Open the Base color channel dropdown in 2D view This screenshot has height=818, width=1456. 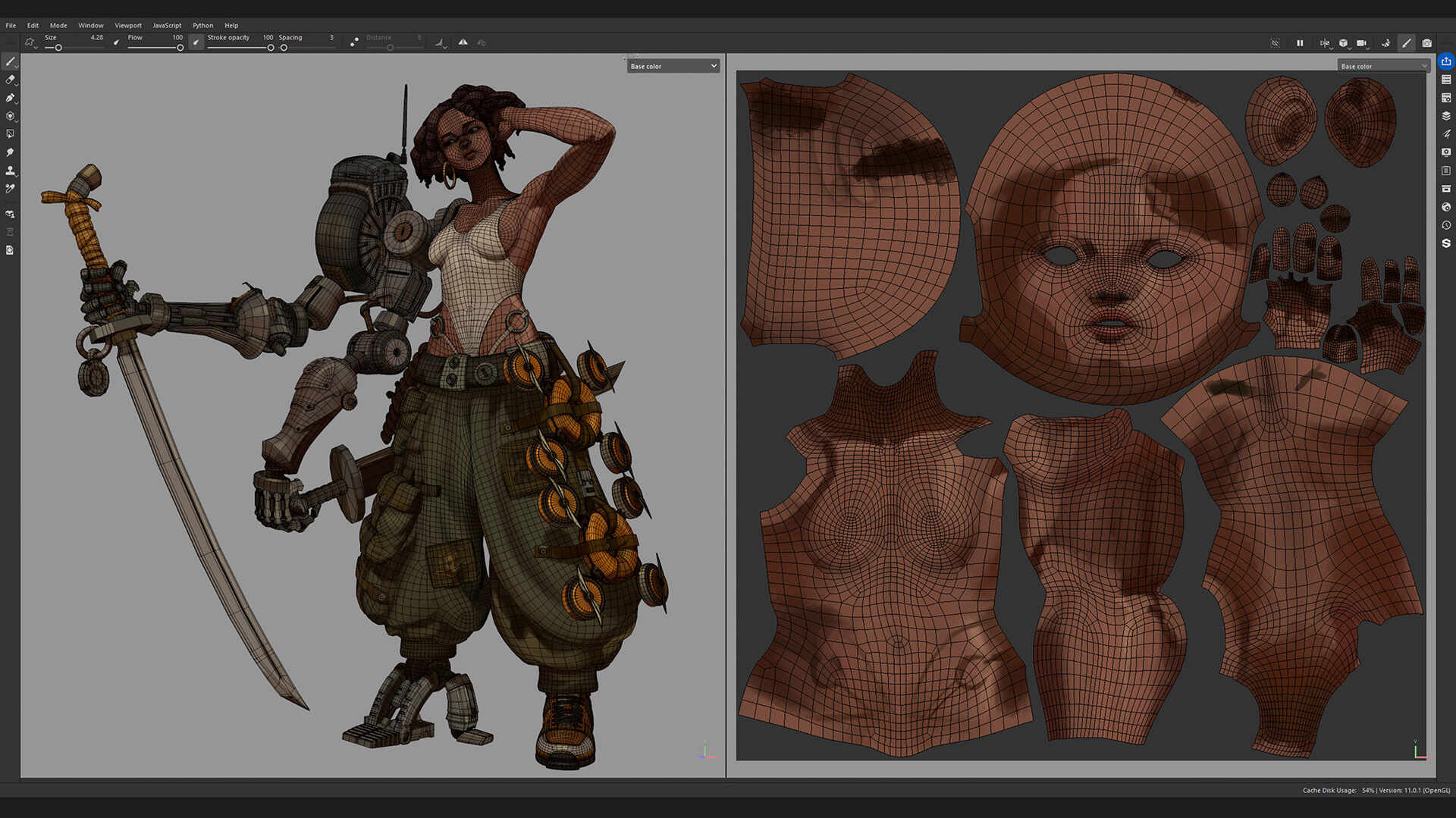point(1384,66)
